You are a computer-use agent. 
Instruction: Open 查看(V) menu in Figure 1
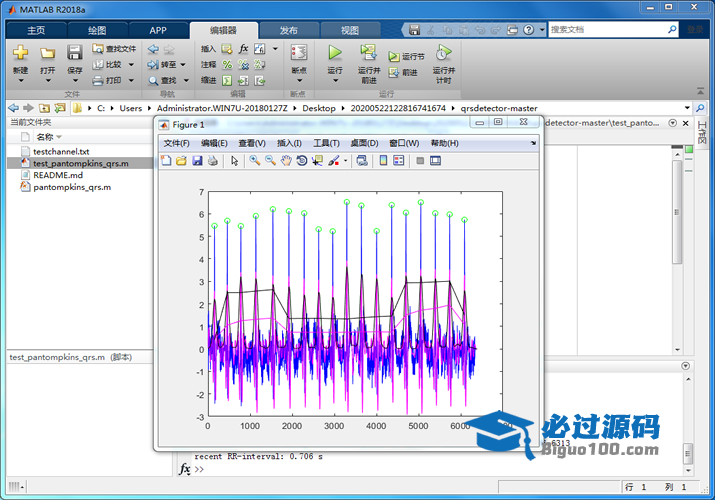coord(252,143)
